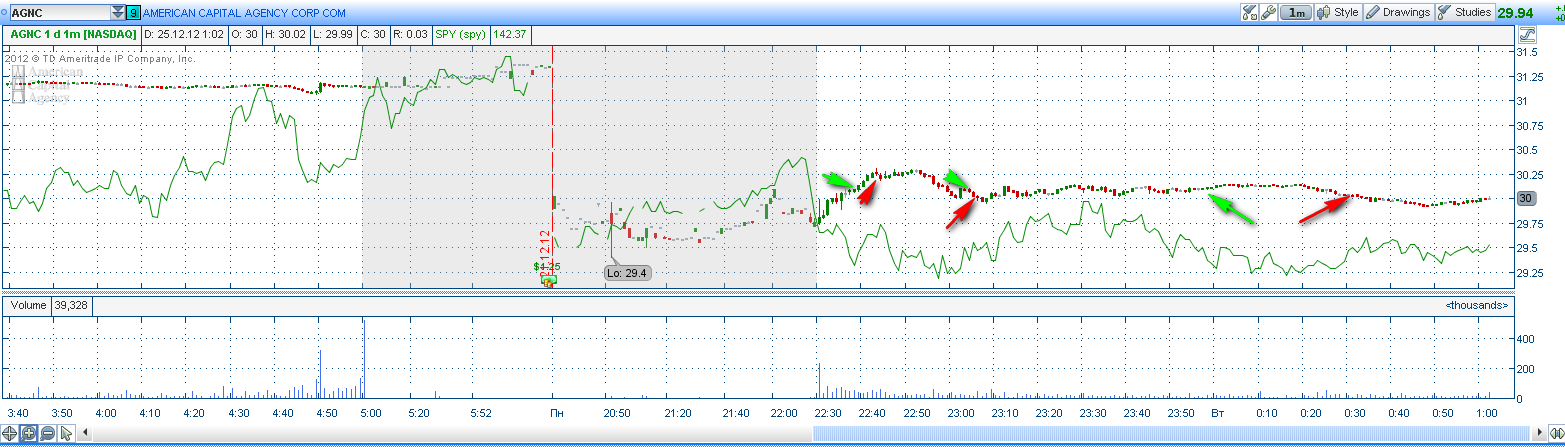This screenshot has height=448, width=1565.
Task: Activate the zoom in tool
Action: (29, 433)
